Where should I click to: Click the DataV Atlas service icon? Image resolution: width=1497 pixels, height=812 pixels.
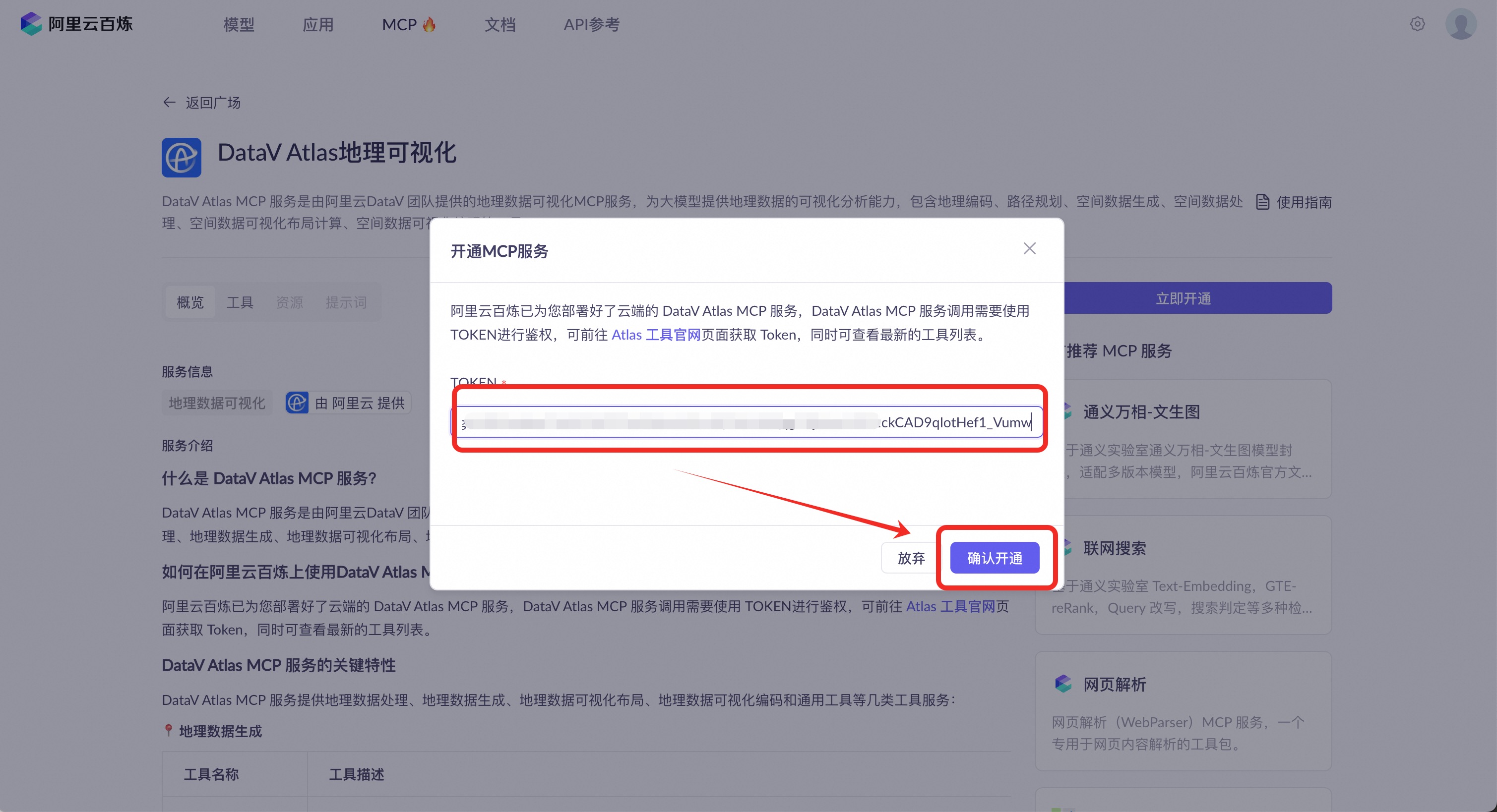pos(182,158)
